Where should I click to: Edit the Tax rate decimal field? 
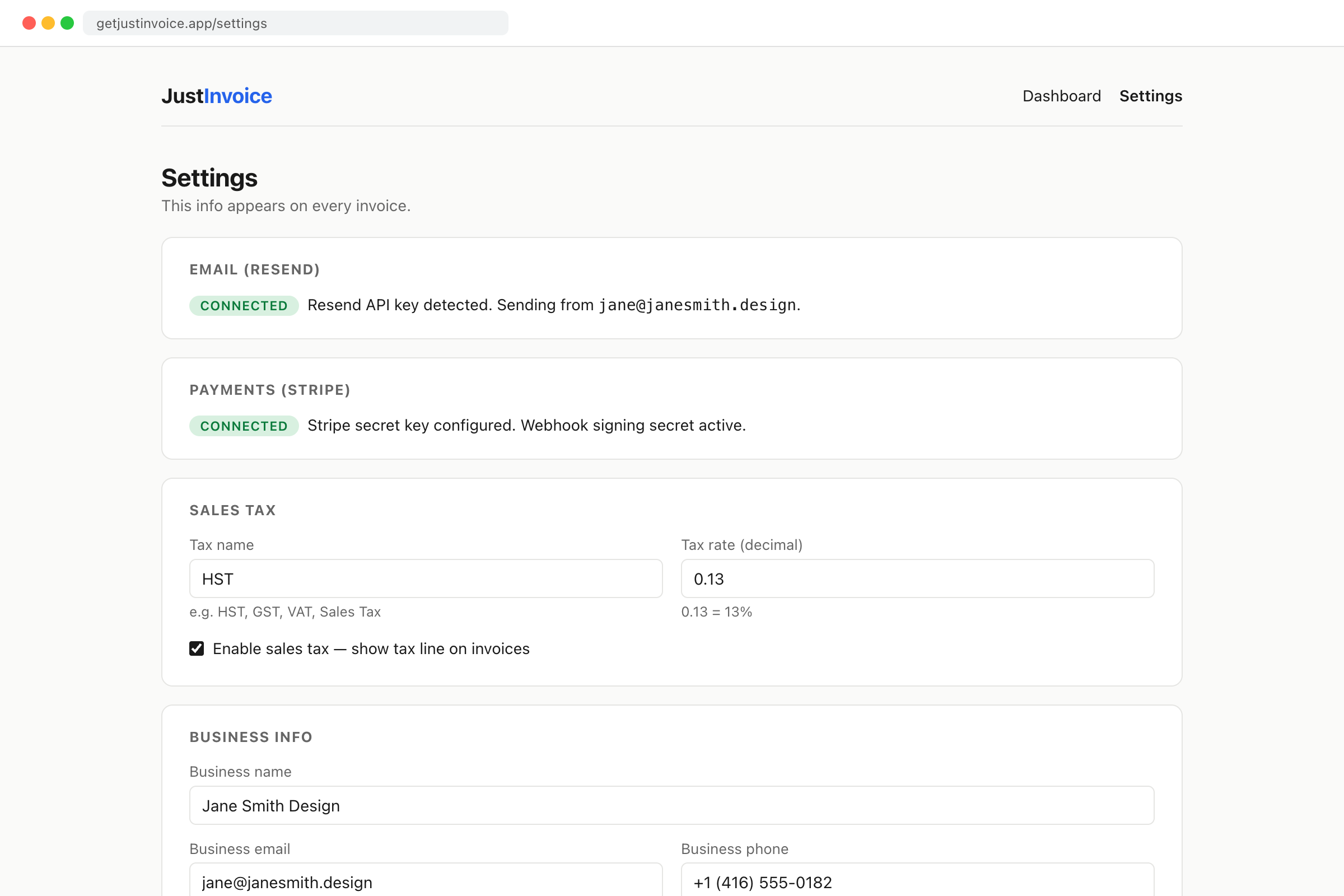coord(917,579)
